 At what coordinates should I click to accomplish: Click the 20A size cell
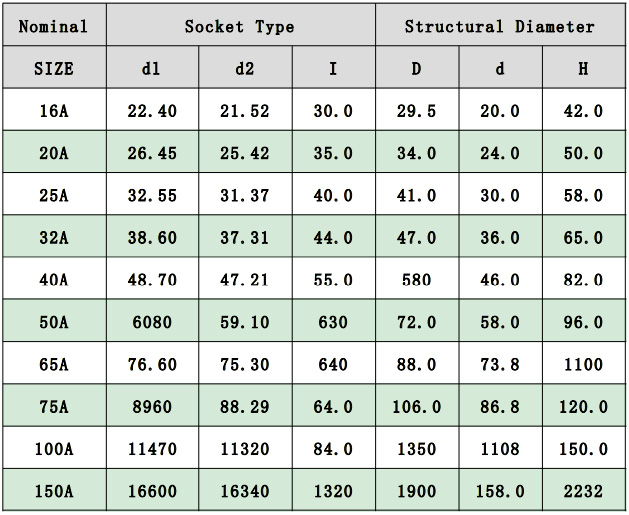coord(53,154)
